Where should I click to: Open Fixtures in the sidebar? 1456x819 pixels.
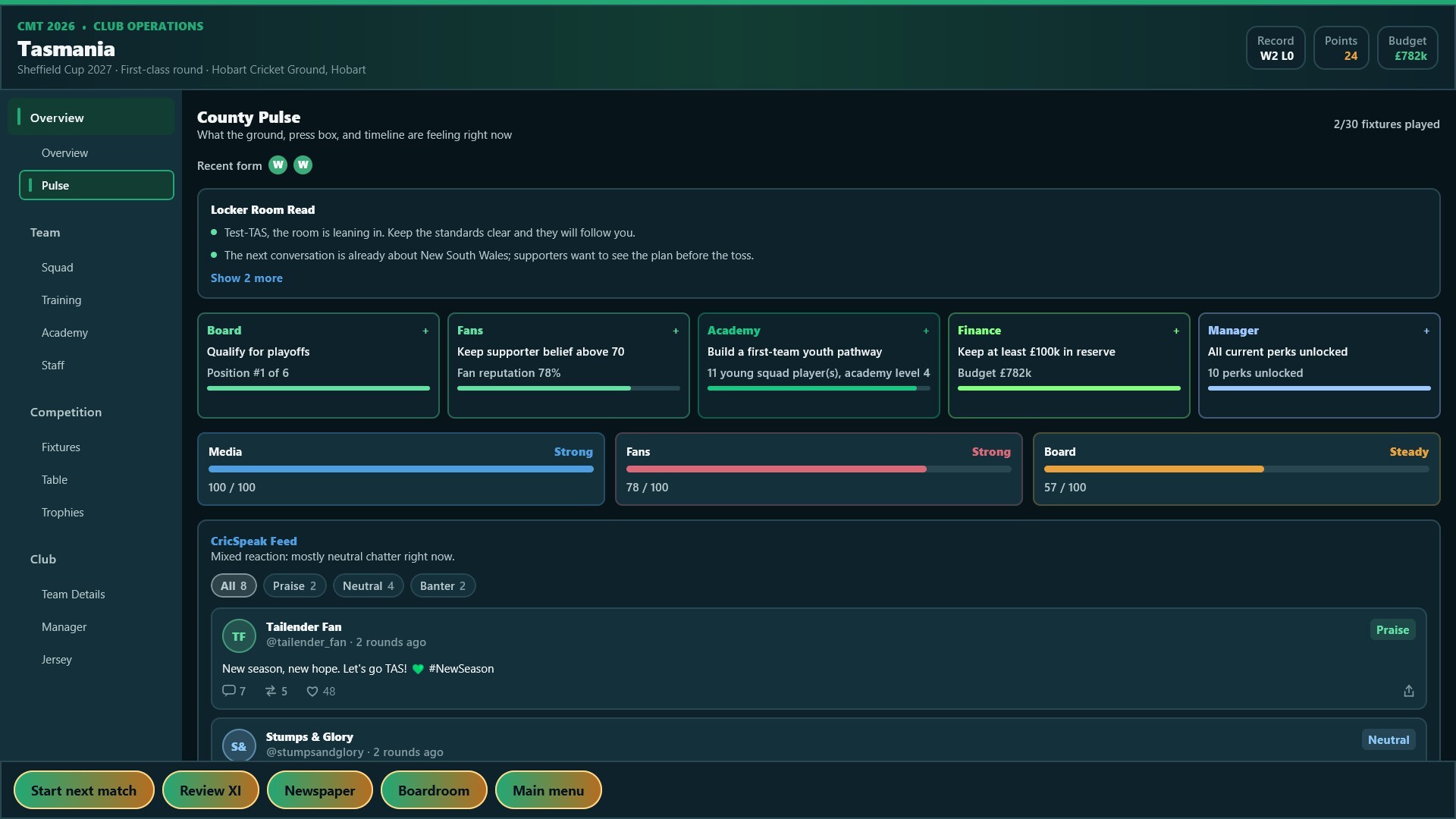(96, 447)
